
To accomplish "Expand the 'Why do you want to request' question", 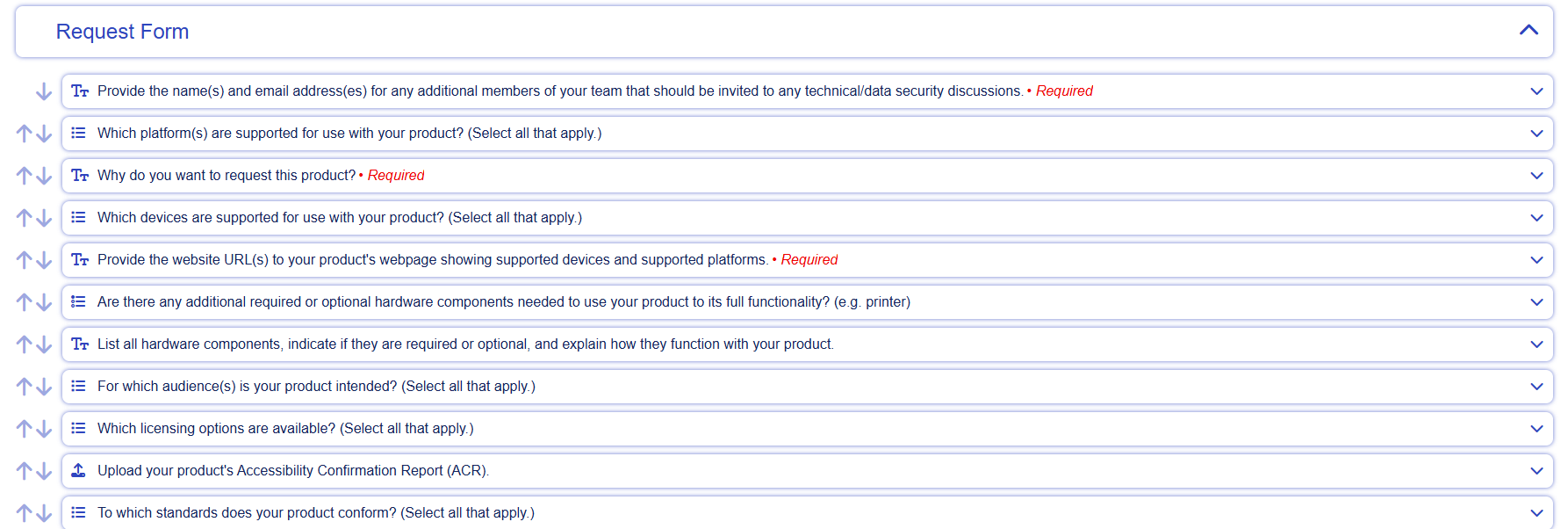I will point(1536,176).
